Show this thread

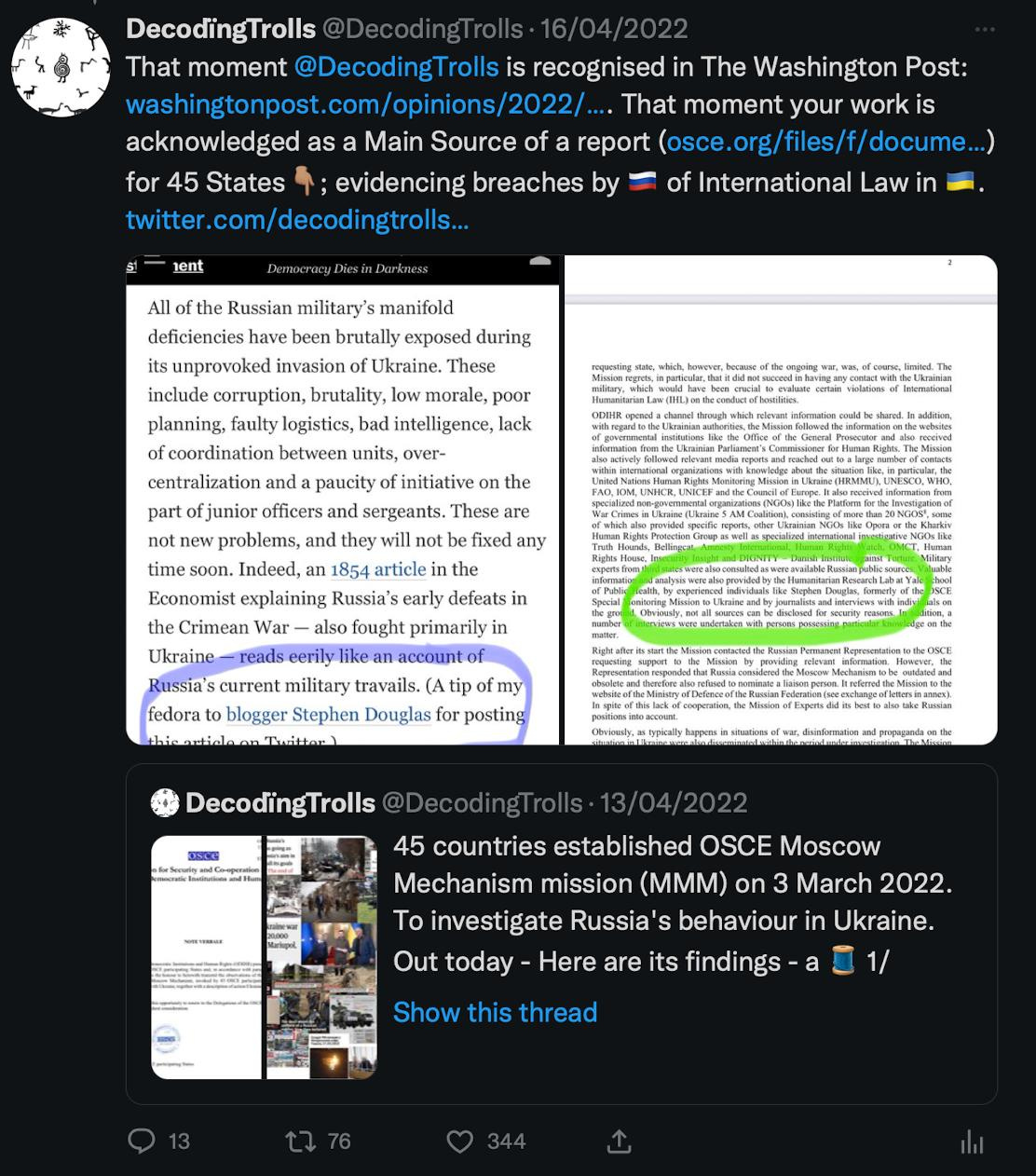point(495,1012)
